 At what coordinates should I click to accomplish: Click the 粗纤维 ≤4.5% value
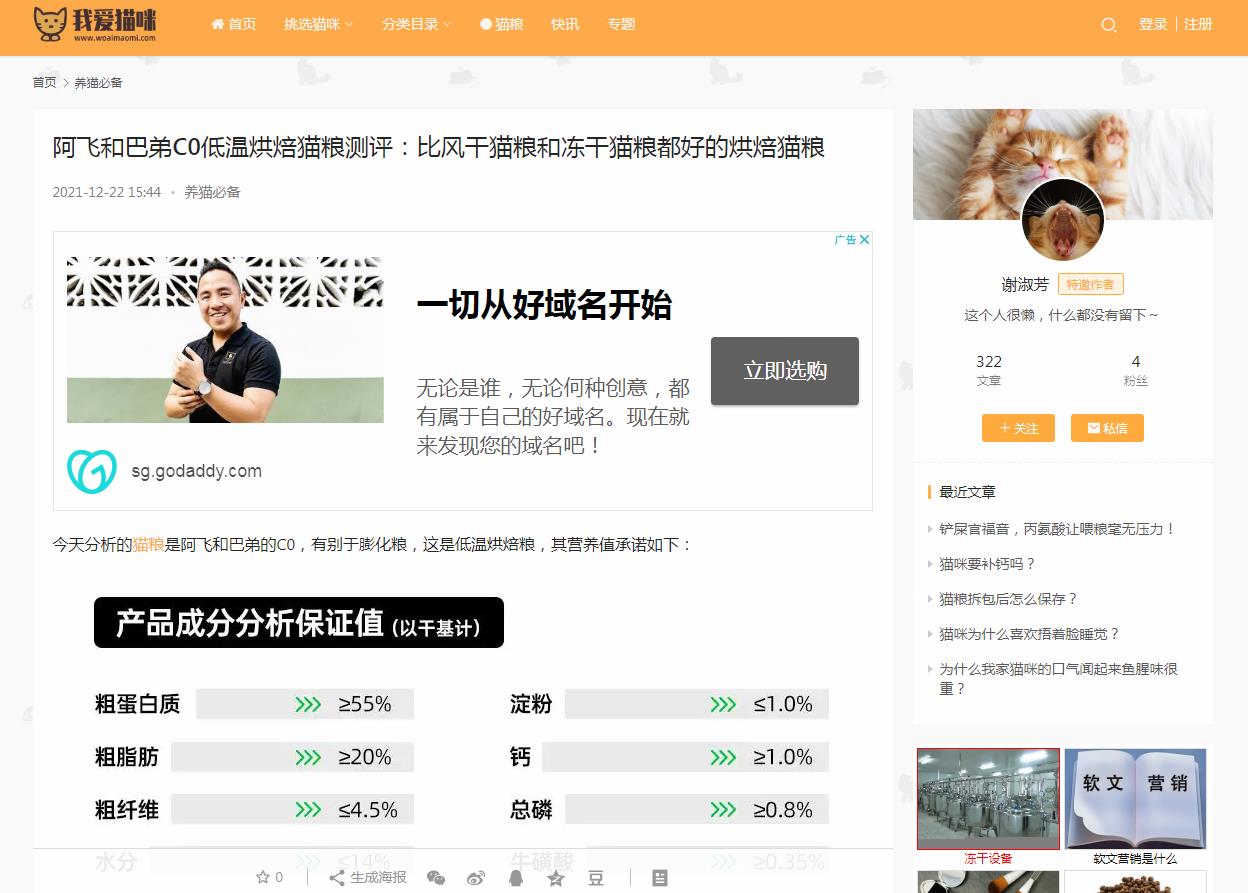click(368, 810)
